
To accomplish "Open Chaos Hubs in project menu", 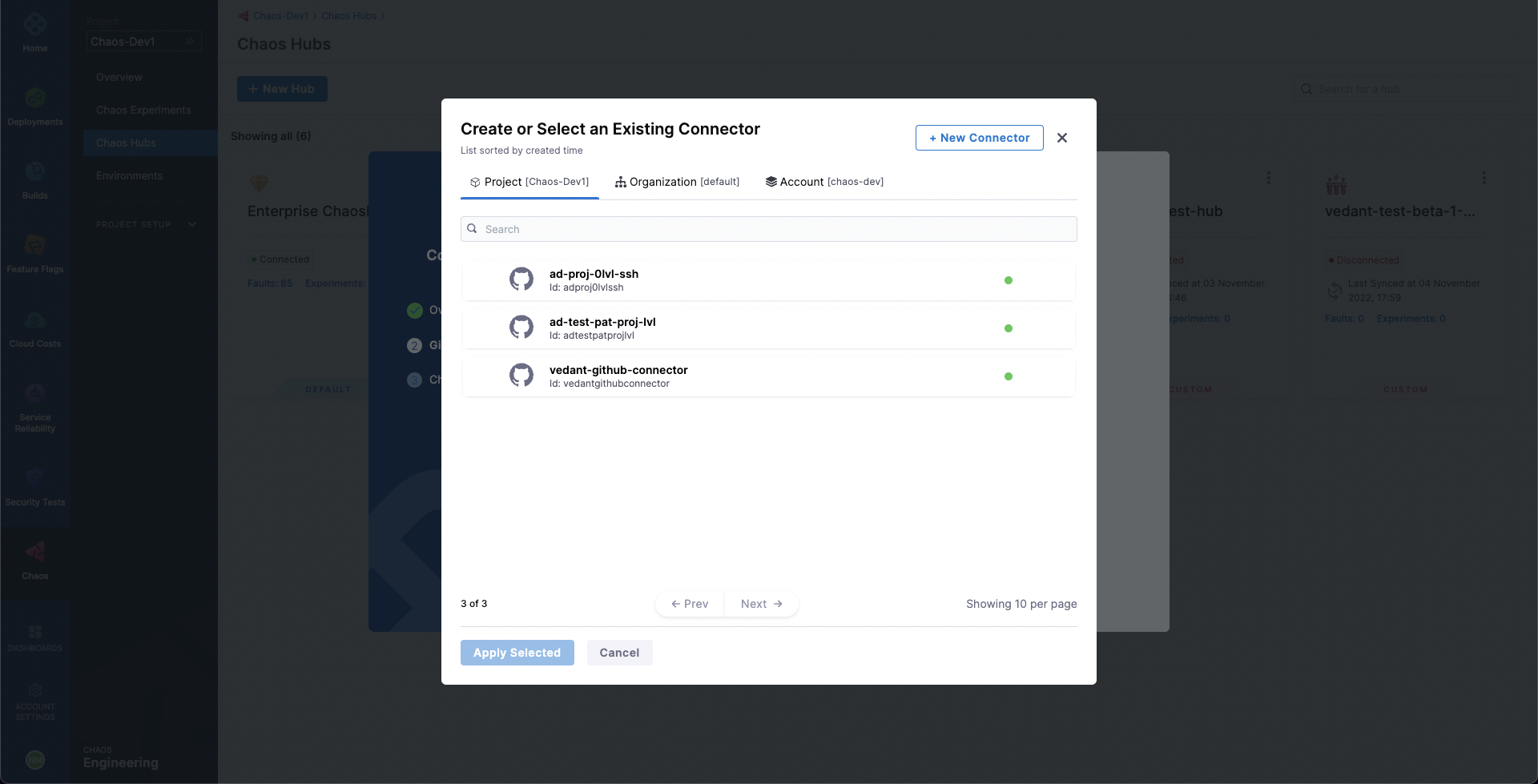I will [x=151, y=143].
